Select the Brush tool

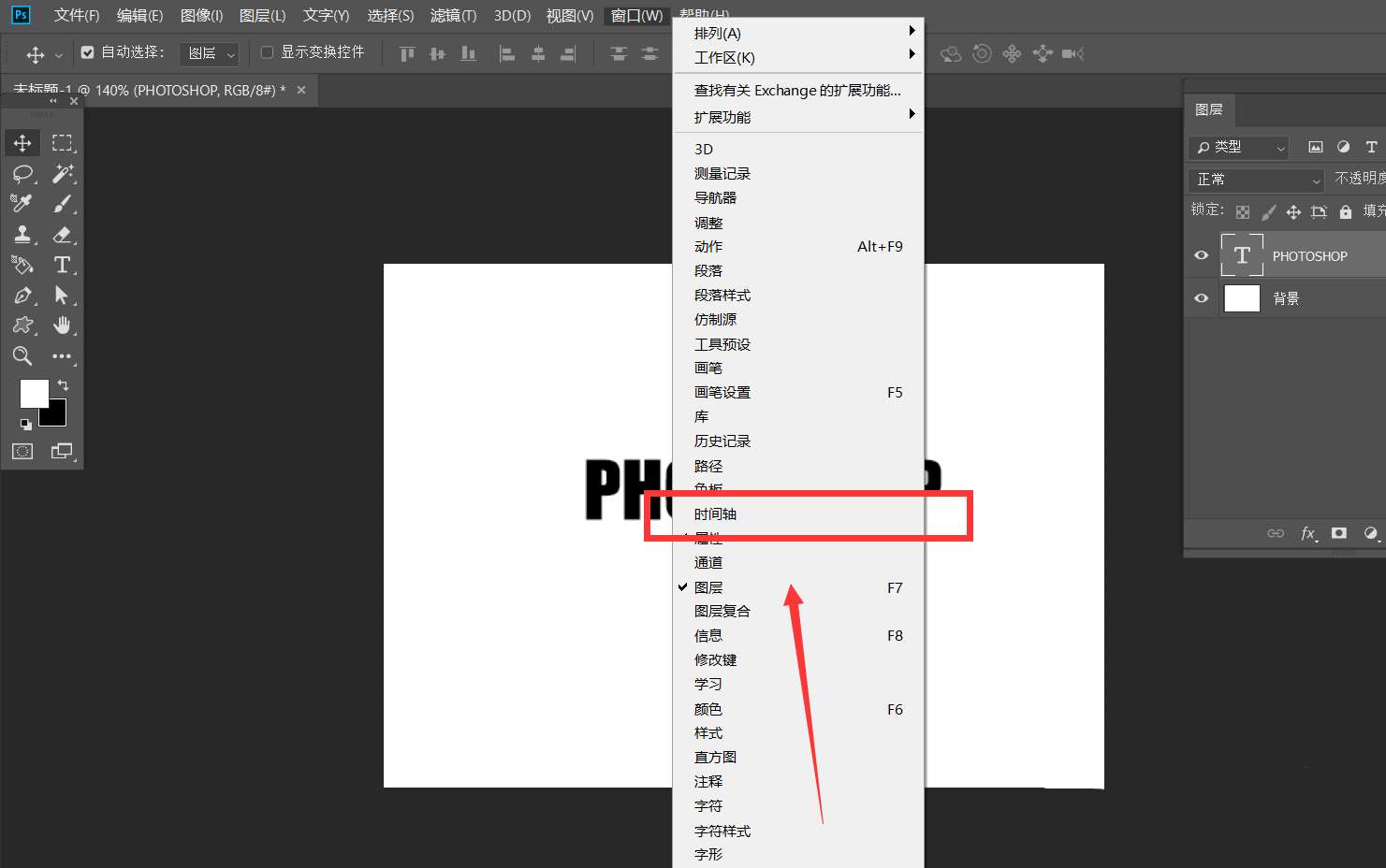pyautogui.click(x=62, y=204)
